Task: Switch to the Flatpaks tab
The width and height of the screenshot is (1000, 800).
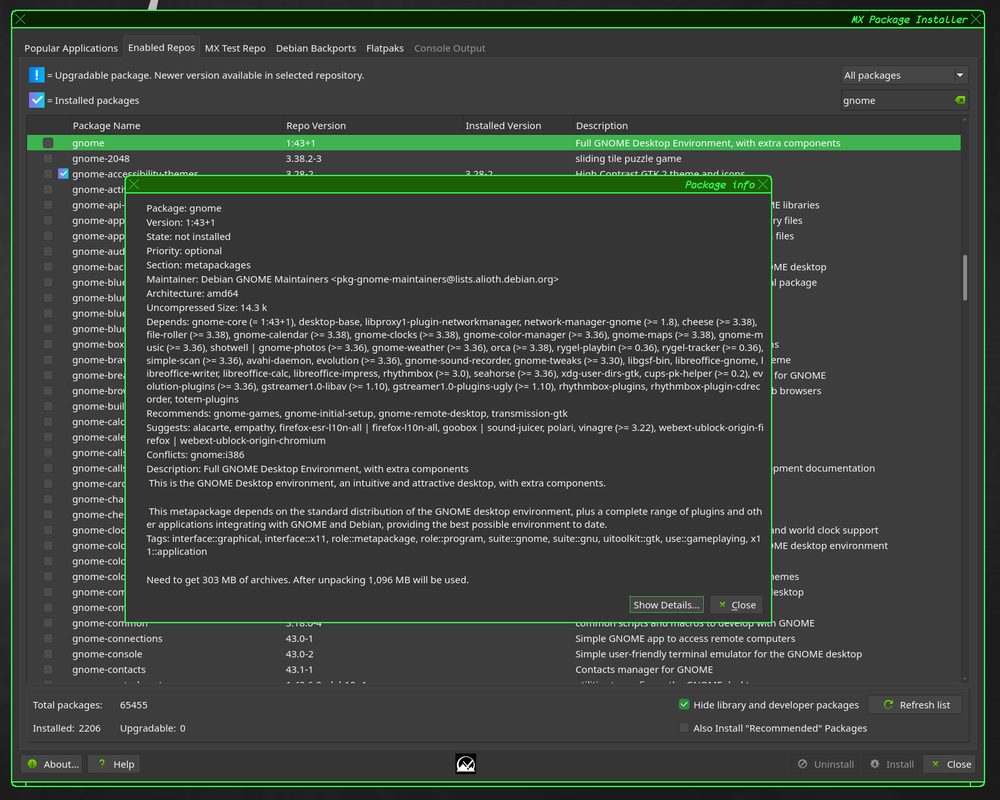Action: click(385, 48)
